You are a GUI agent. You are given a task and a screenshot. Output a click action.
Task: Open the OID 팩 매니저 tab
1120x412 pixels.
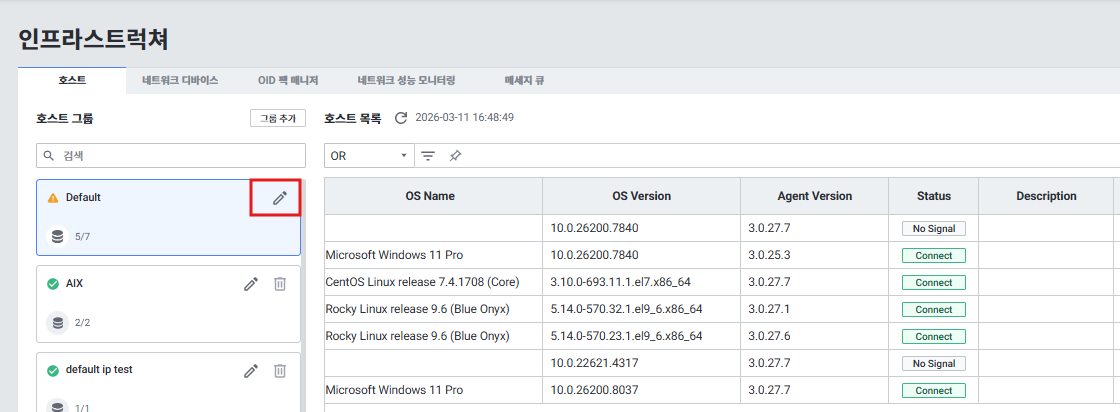click(288, 80)
